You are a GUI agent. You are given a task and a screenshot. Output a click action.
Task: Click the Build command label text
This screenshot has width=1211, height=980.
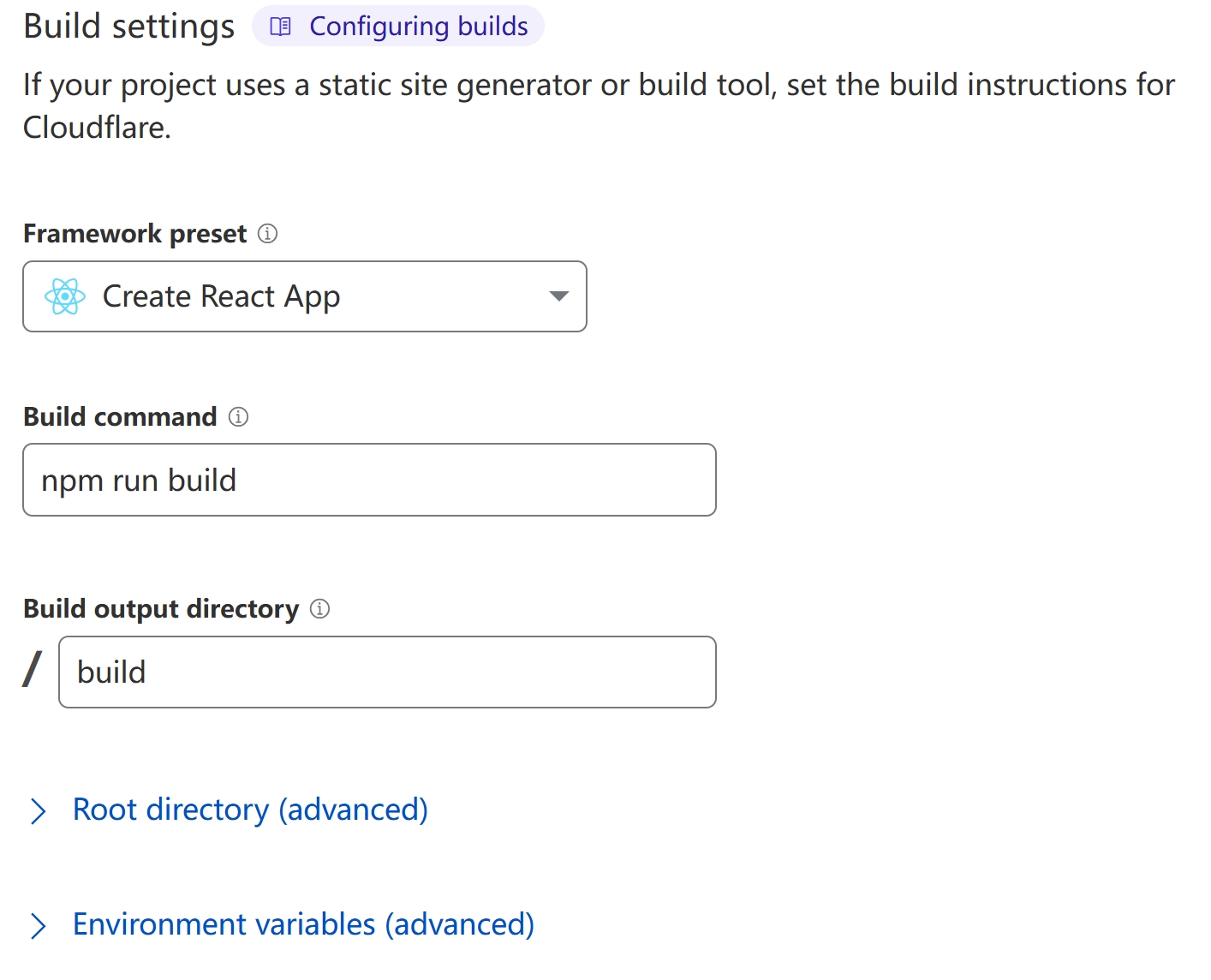[x=120, y=417]
